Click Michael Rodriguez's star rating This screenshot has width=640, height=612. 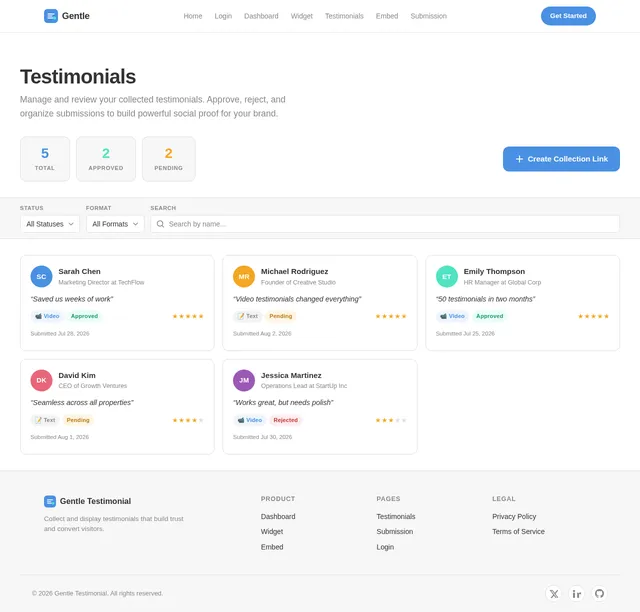391,316
